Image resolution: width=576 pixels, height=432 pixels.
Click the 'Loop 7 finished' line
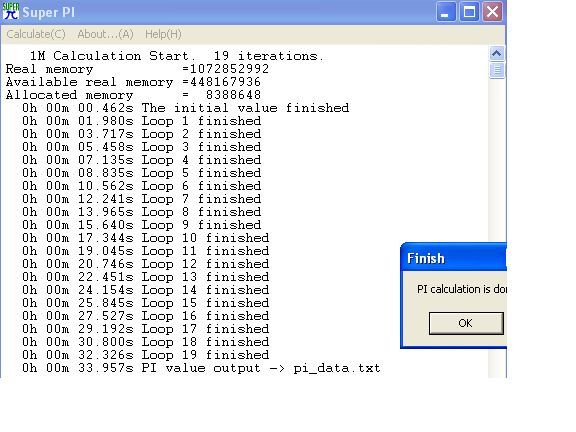[141, 199]
